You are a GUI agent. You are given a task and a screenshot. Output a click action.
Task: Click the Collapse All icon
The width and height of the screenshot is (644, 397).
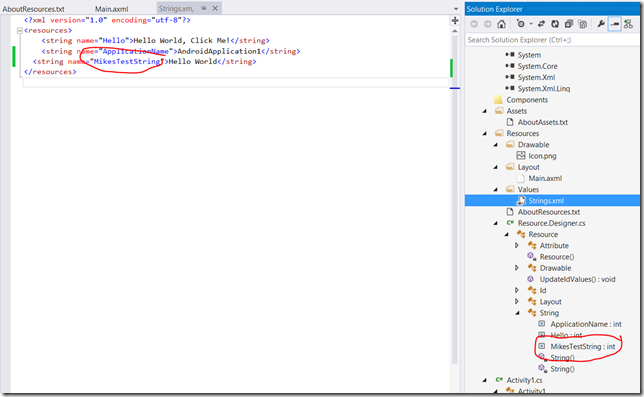click(x=569, y=24)
